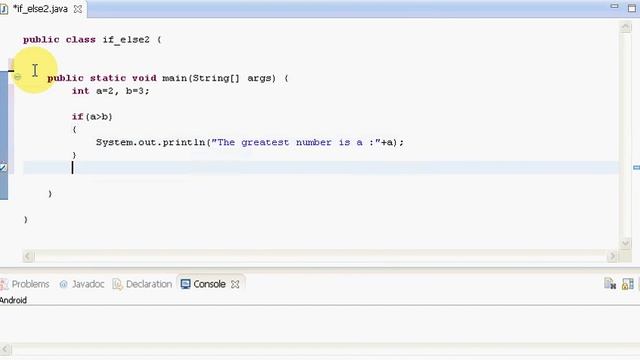The height and width of the screenshot is (360, 640).
Task: Switch to the if_else2.java editor tab
Action: [40, 9]
